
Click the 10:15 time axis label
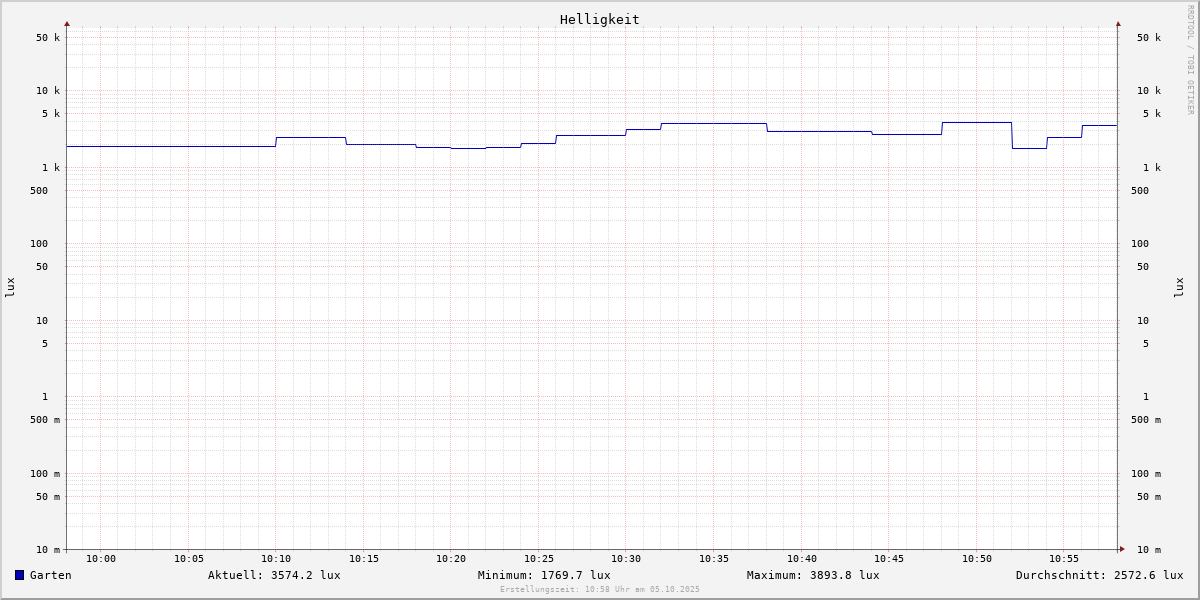click(x=364, y=559)
